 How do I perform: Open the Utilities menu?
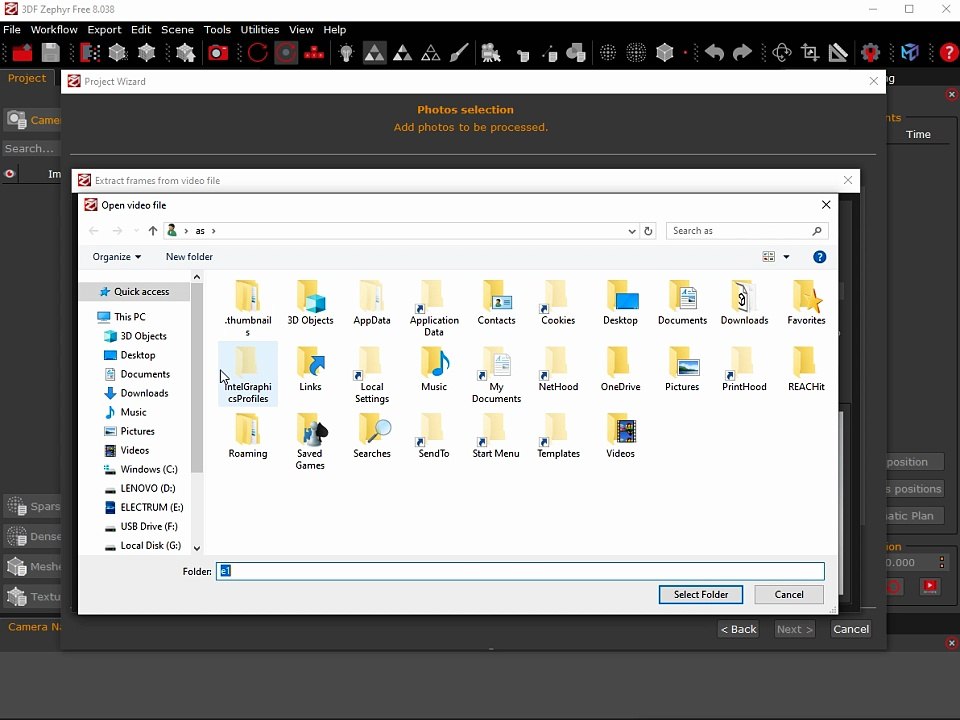pyautogui.click(x=260, y=29)
